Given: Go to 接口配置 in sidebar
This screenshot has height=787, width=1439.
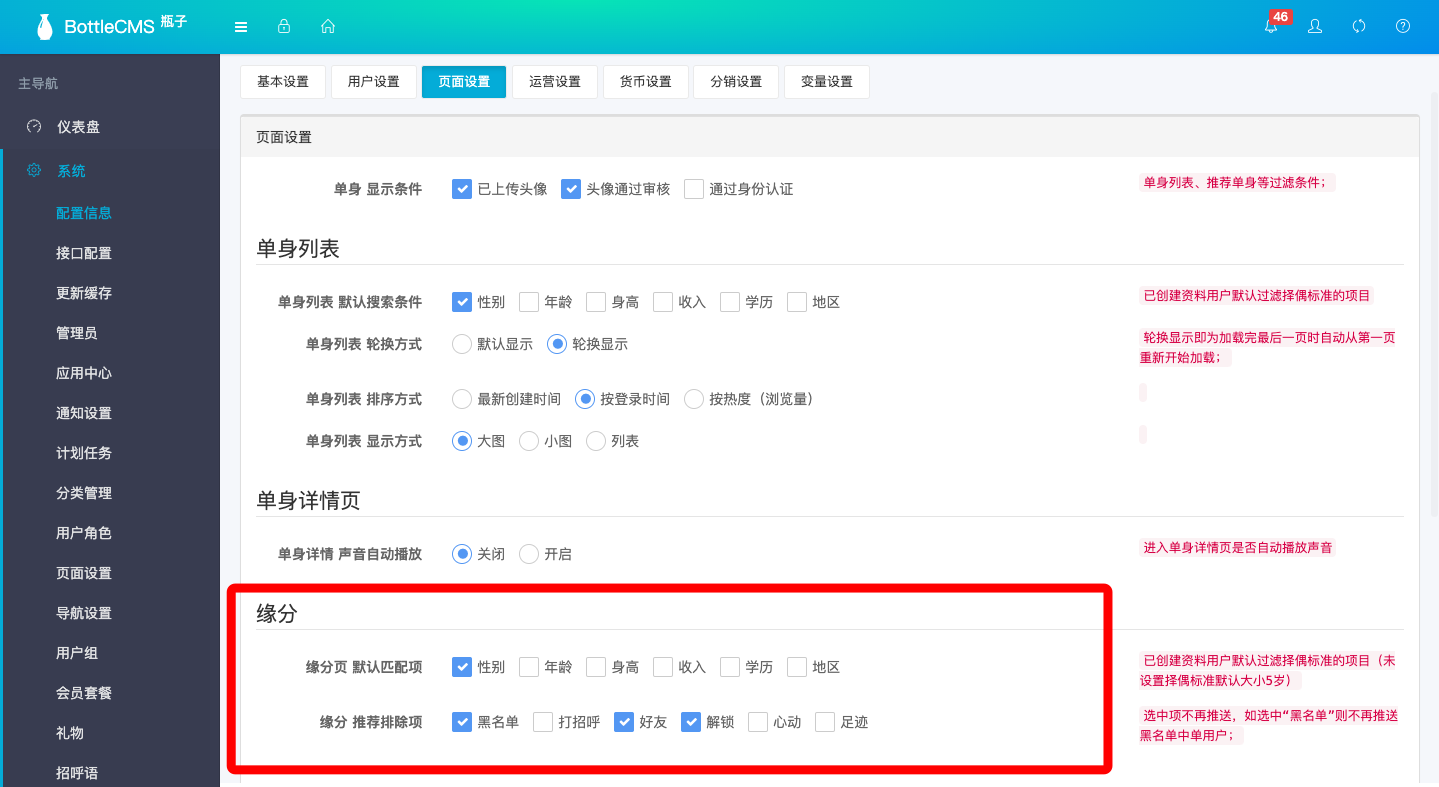Looking at the screenshot, I should pos(84,253).
